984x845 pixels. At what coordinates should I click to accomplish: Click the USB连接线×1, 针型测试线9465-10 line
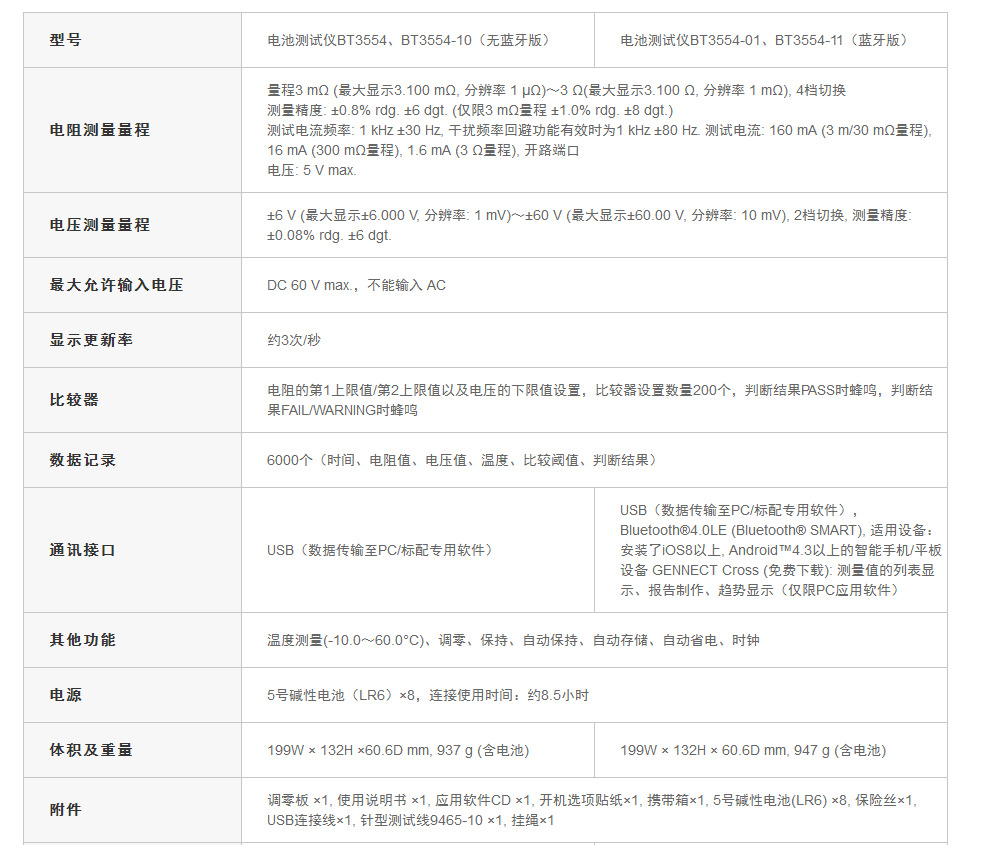coord(410,821)
